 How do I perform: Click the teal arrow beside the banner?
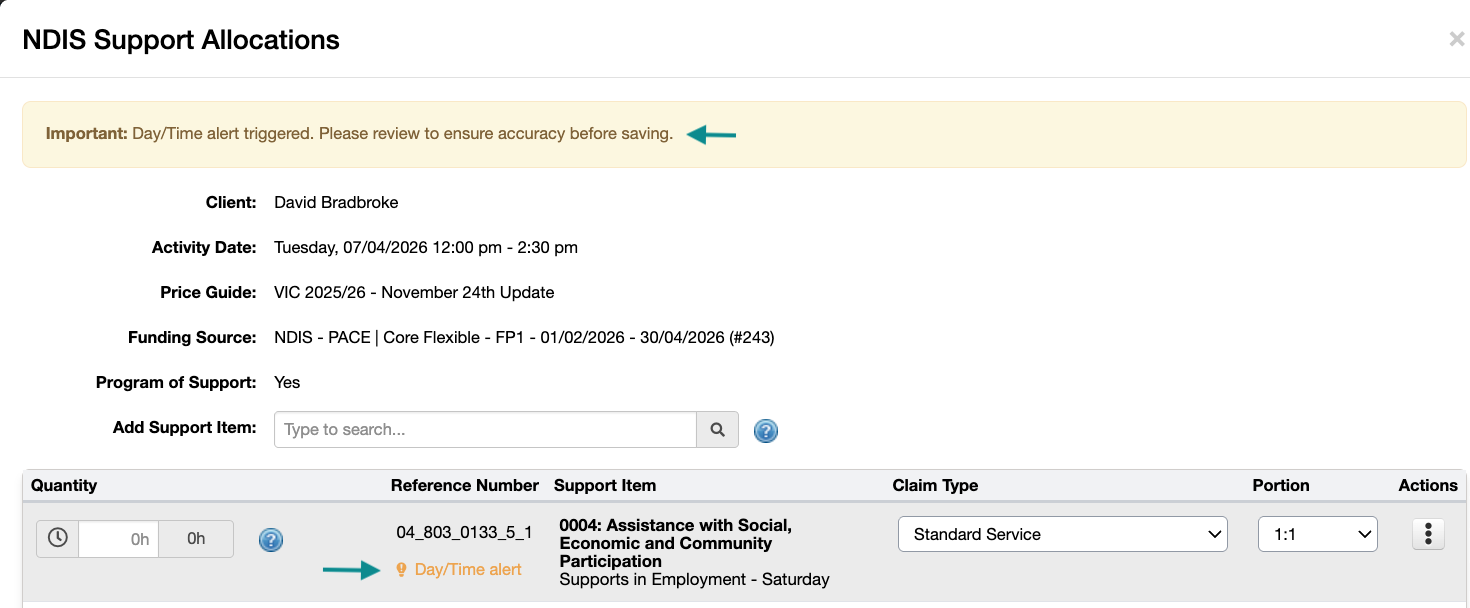click(711, 134)
